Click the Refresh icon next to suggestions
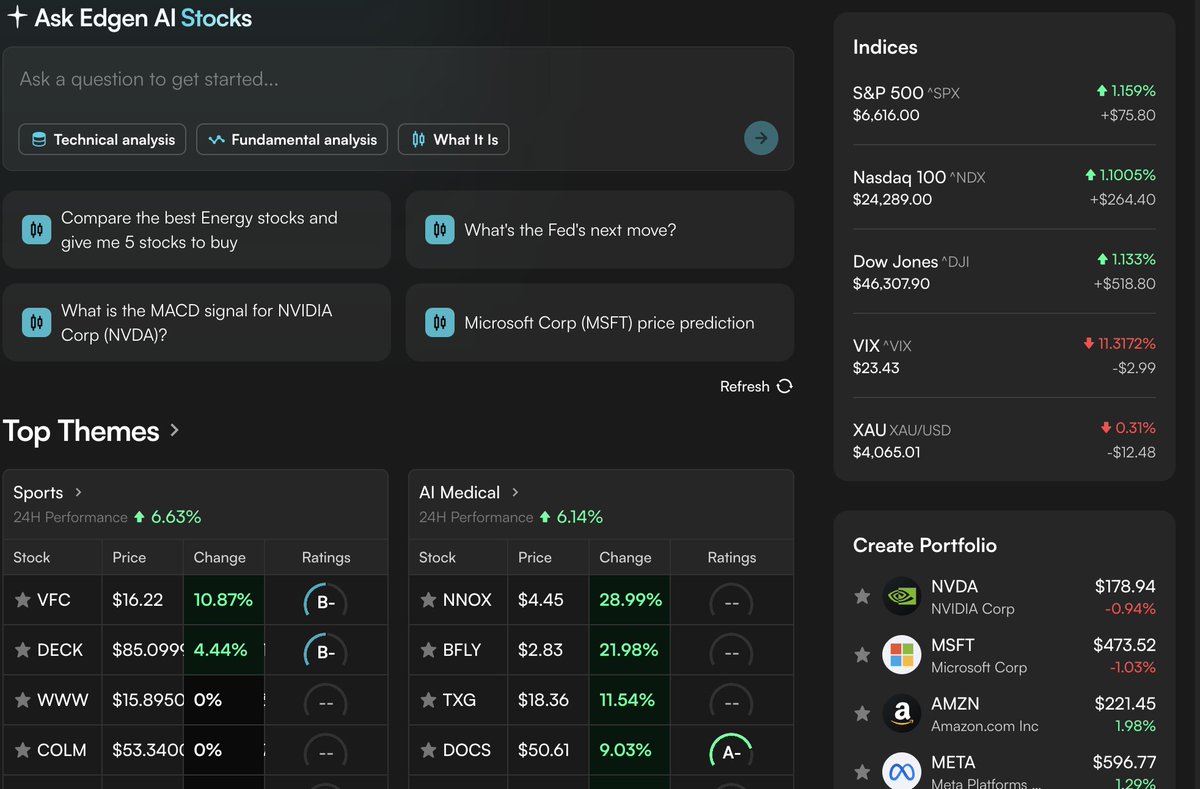Image resolution: width=1200 pixels, height=789 pixels. [784, 386]
